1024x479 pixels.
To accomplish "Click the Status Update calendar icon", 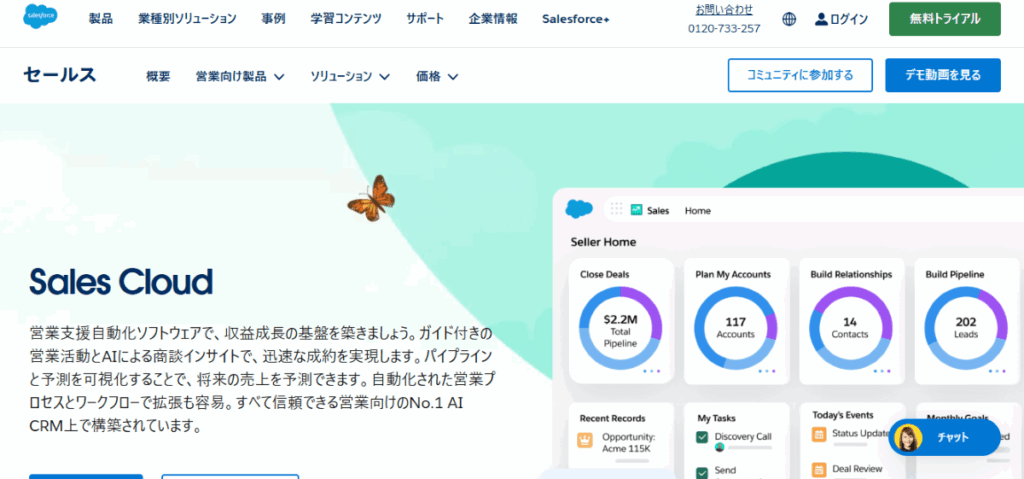I will tap(819, 434).
